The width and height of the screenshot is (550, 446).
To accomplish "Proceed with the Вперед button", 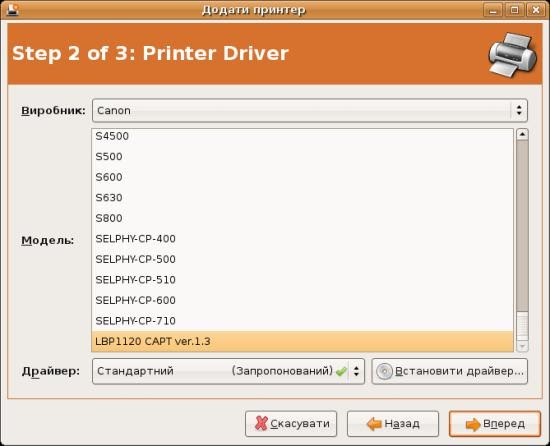I will tap(495, 424).
